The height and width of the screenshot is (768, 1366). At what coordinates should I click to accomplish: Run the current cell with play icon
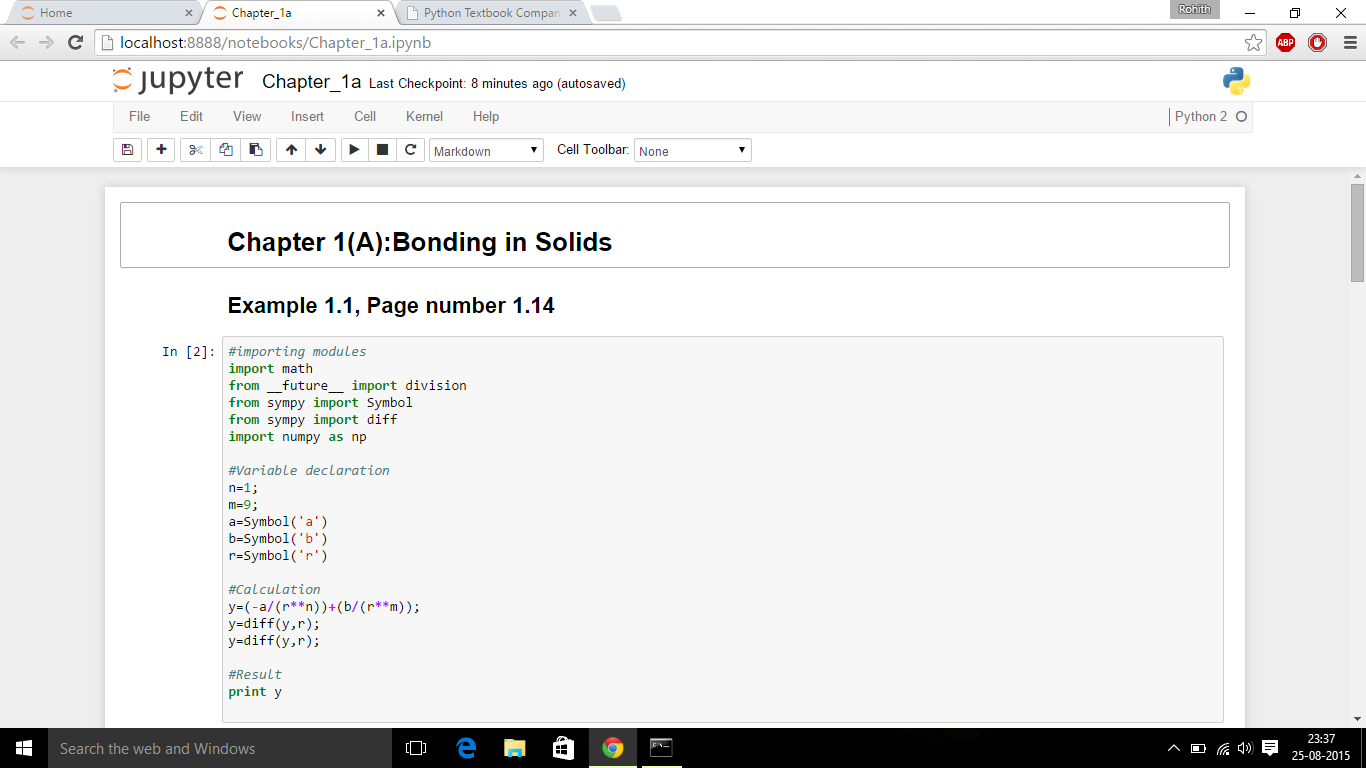coord(354,150)
